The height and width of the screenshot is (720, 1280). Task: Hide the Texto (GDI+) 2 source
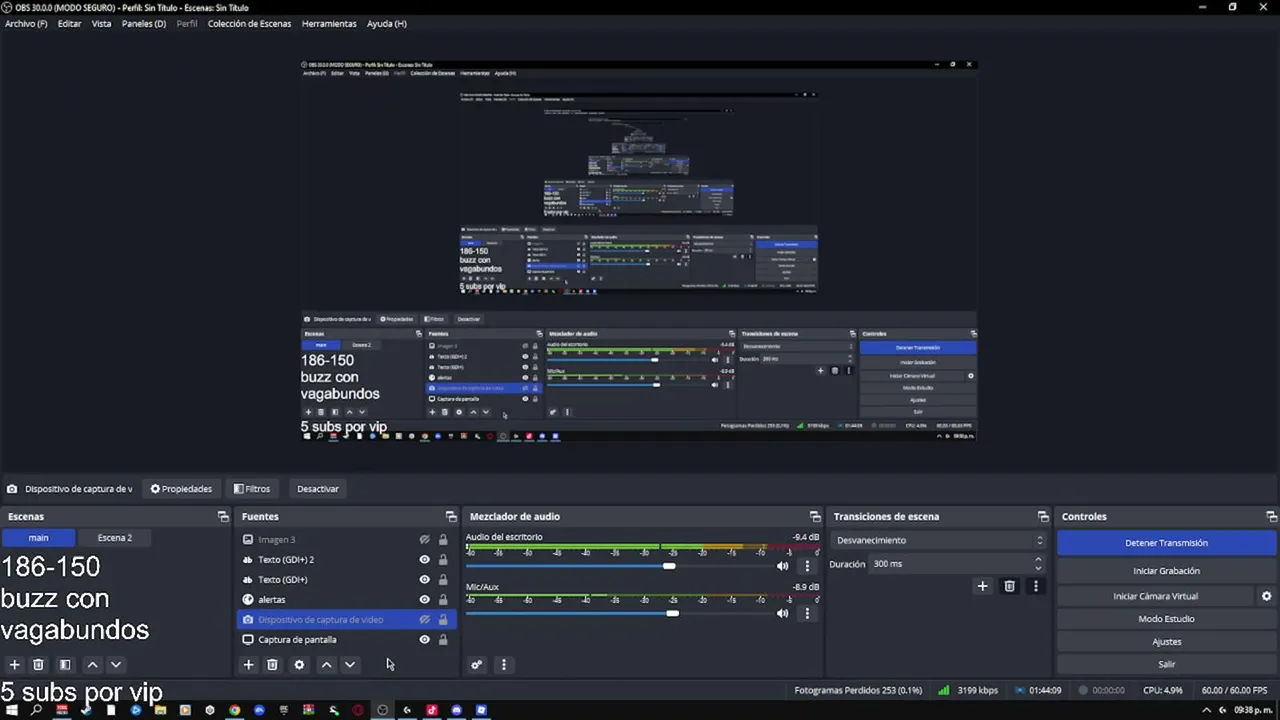(x=424, y=559)
